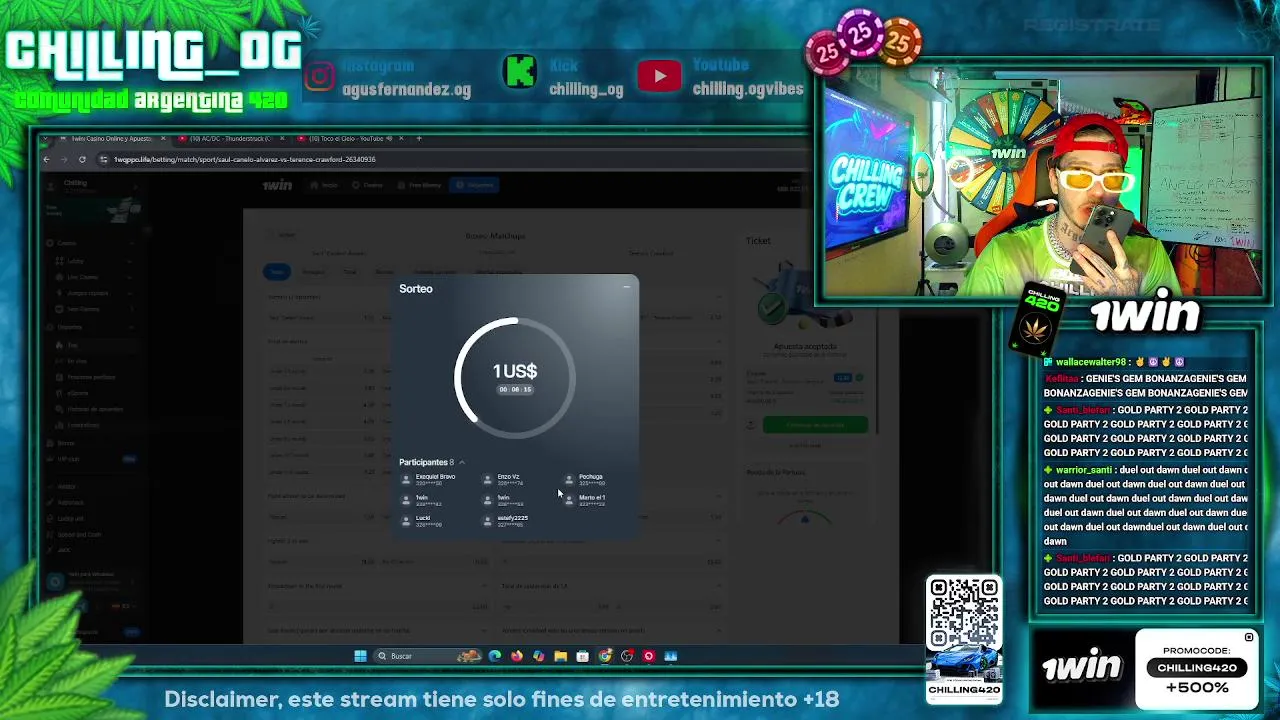Click the 00:08:15 countdown timer
This screenshot has height=720, width=1280.
[515, 389]
